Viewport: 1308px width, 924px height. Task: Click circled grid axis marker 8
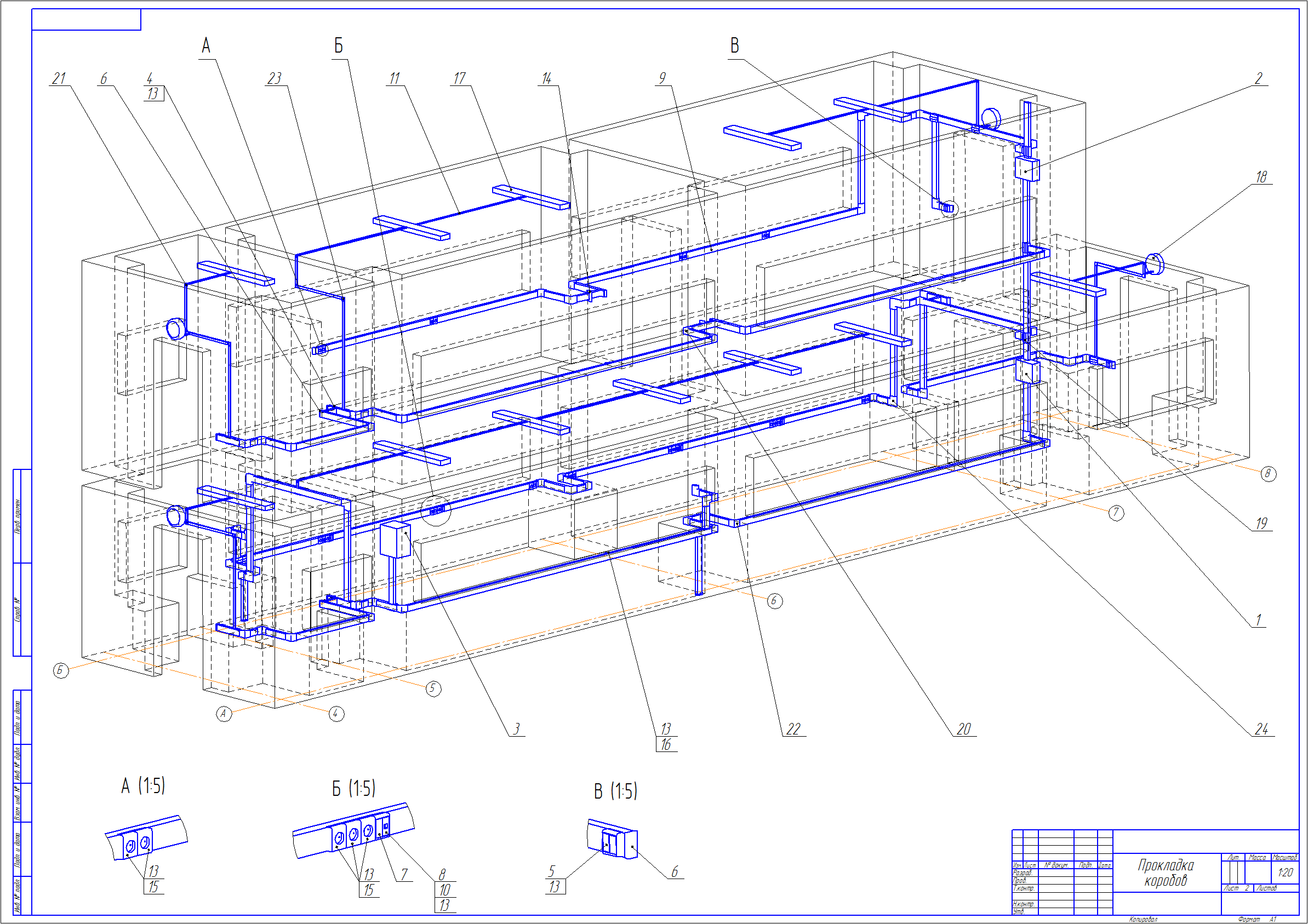(1268, 474)
